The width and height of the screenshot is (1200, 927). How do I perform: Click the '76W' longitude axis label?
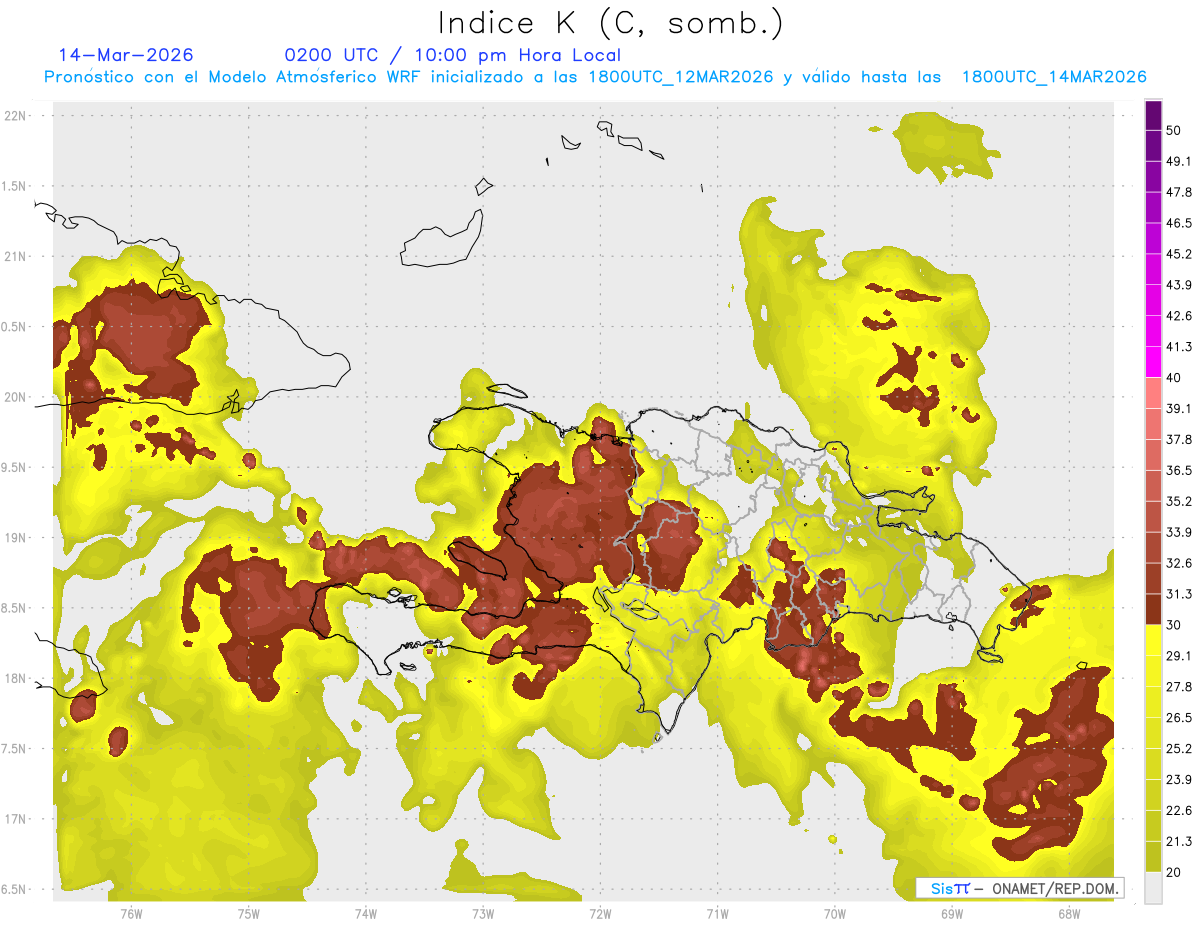point(131,914)
